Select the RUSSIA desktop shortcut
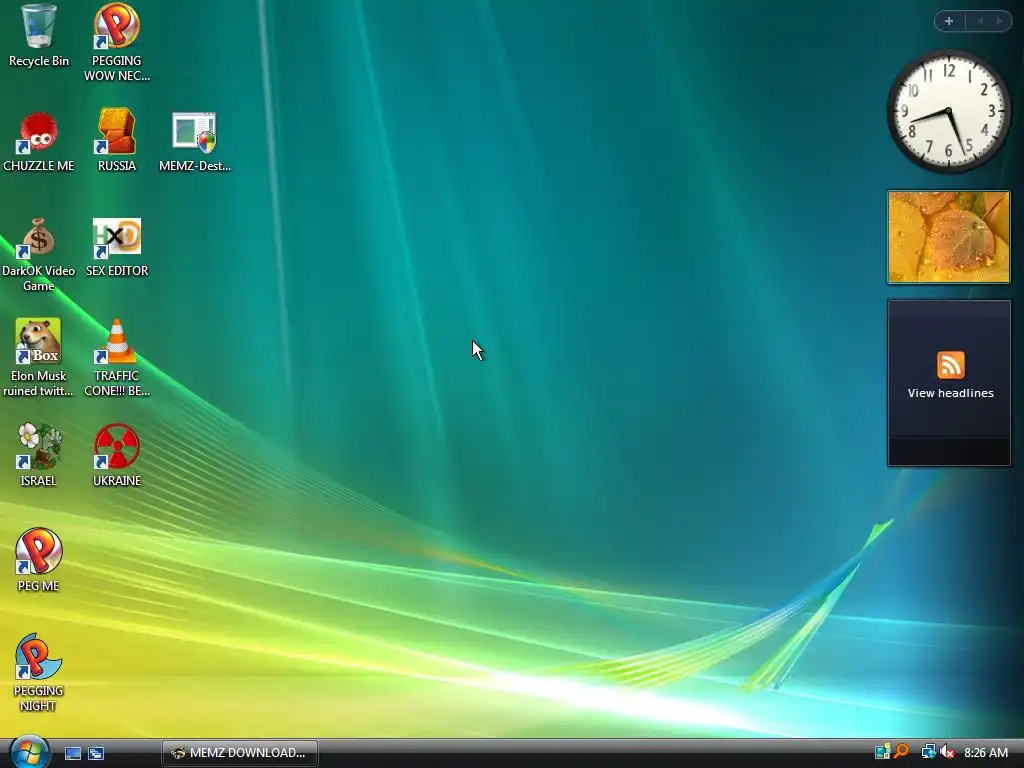This screenshot has height=768, width=1024. [117, 141]
